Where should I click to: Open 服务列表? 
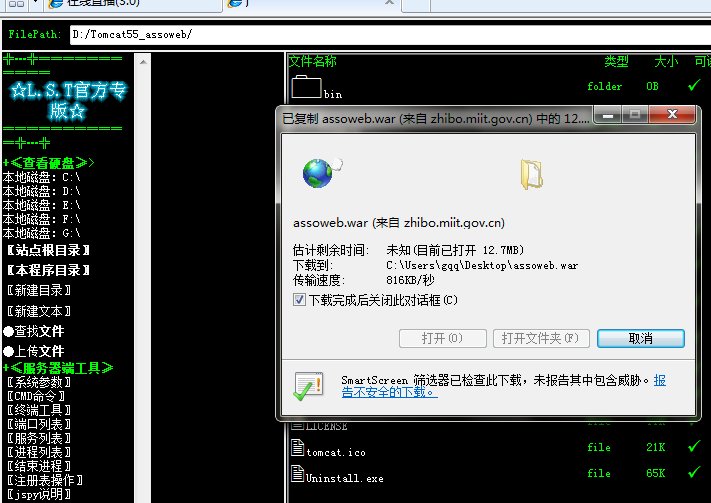39,439
